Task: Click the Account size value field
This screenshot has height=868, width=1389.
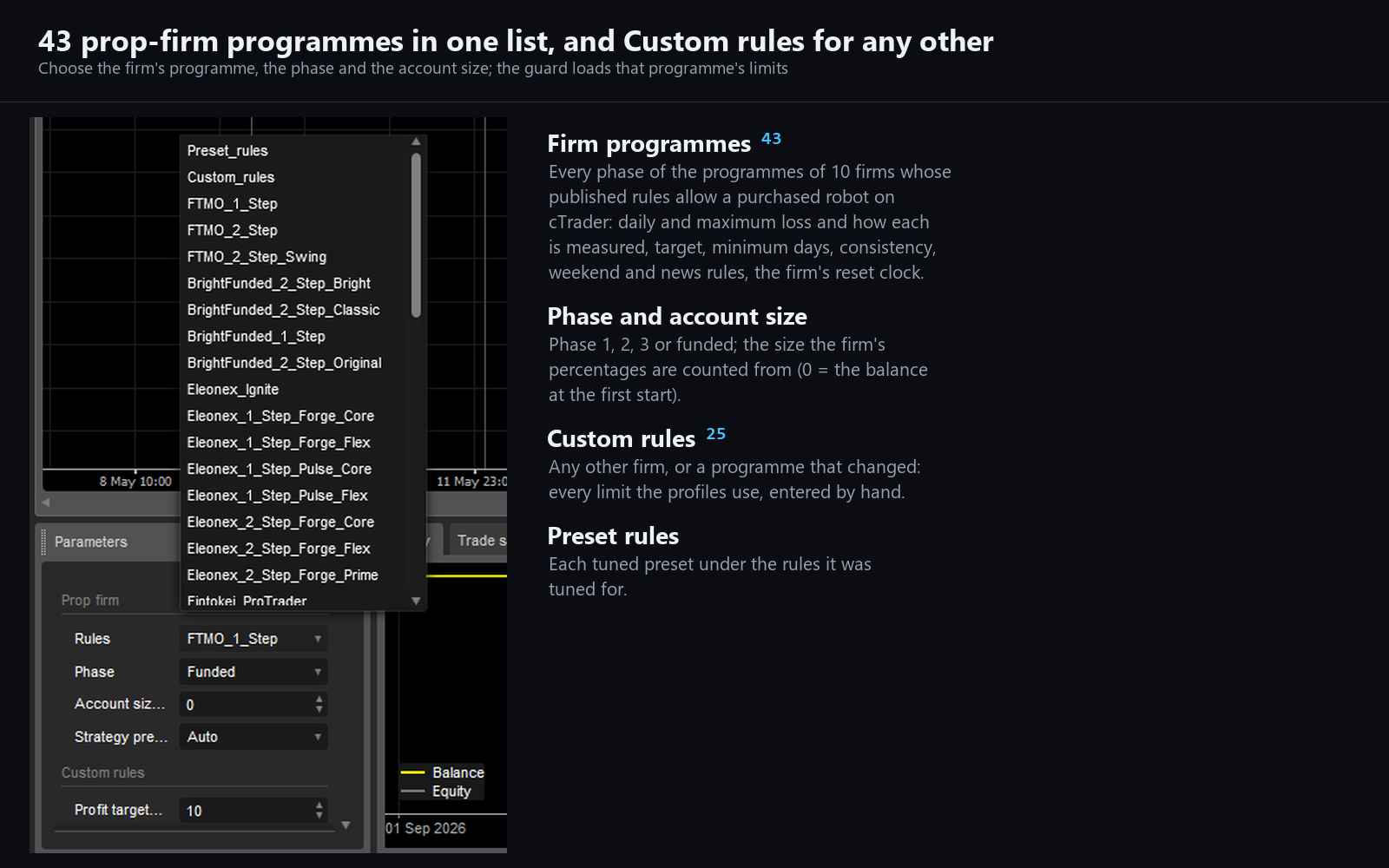Action: click(247, 705)
